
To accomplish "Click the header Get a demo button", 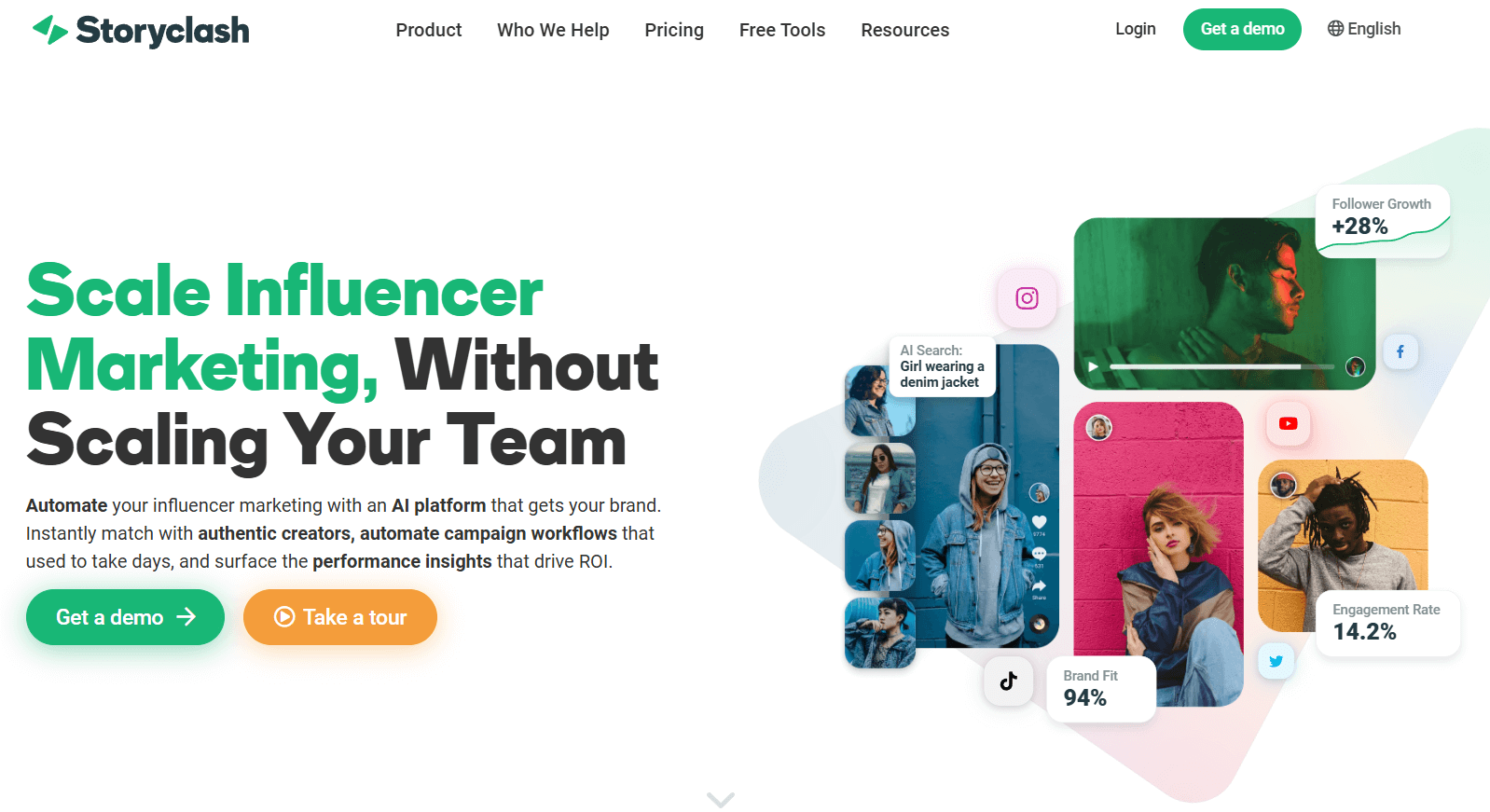I will [1242, 29].
